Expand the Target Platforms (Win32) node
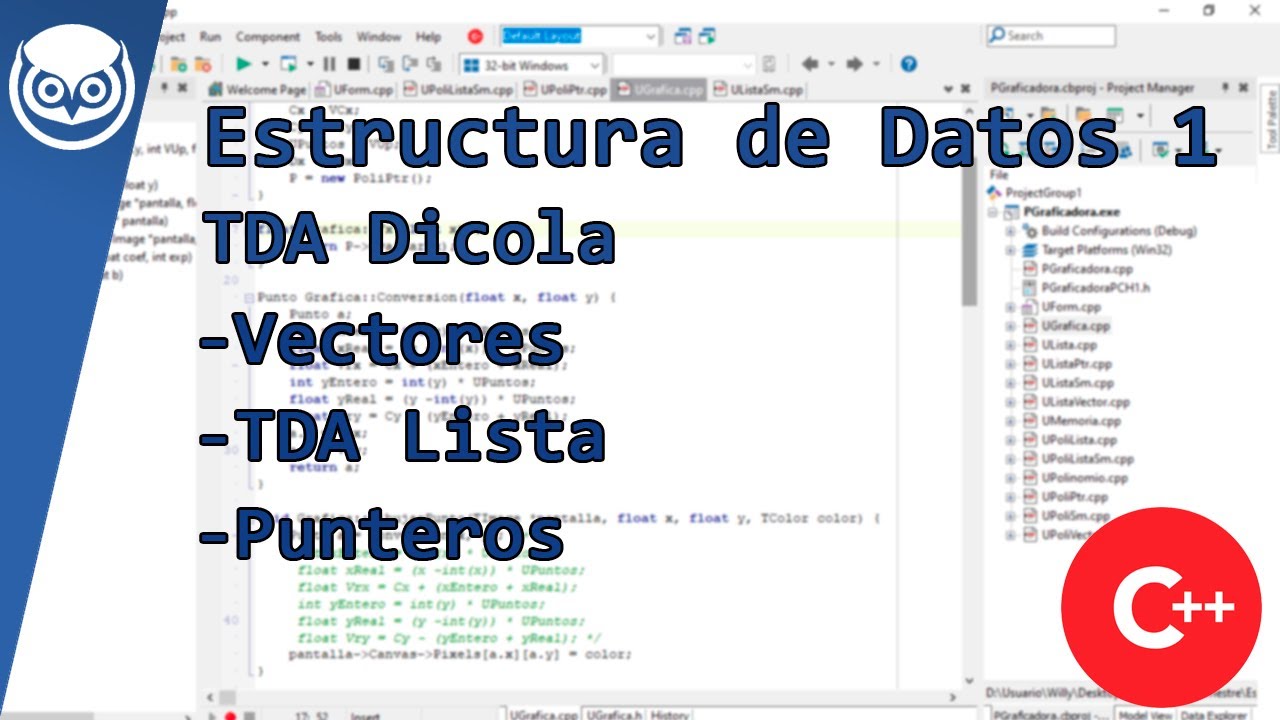The image size is (1280, 720). click(1010, 250)
